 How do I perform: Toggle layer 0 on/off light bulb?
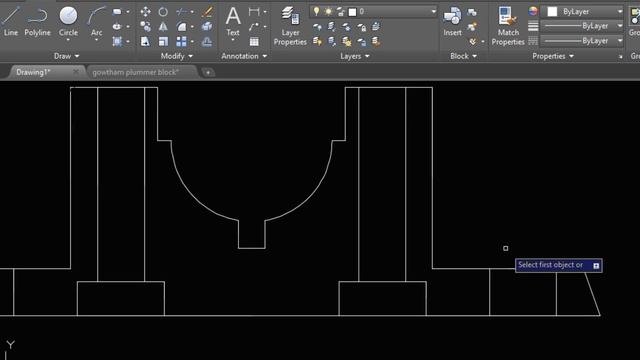316,11
